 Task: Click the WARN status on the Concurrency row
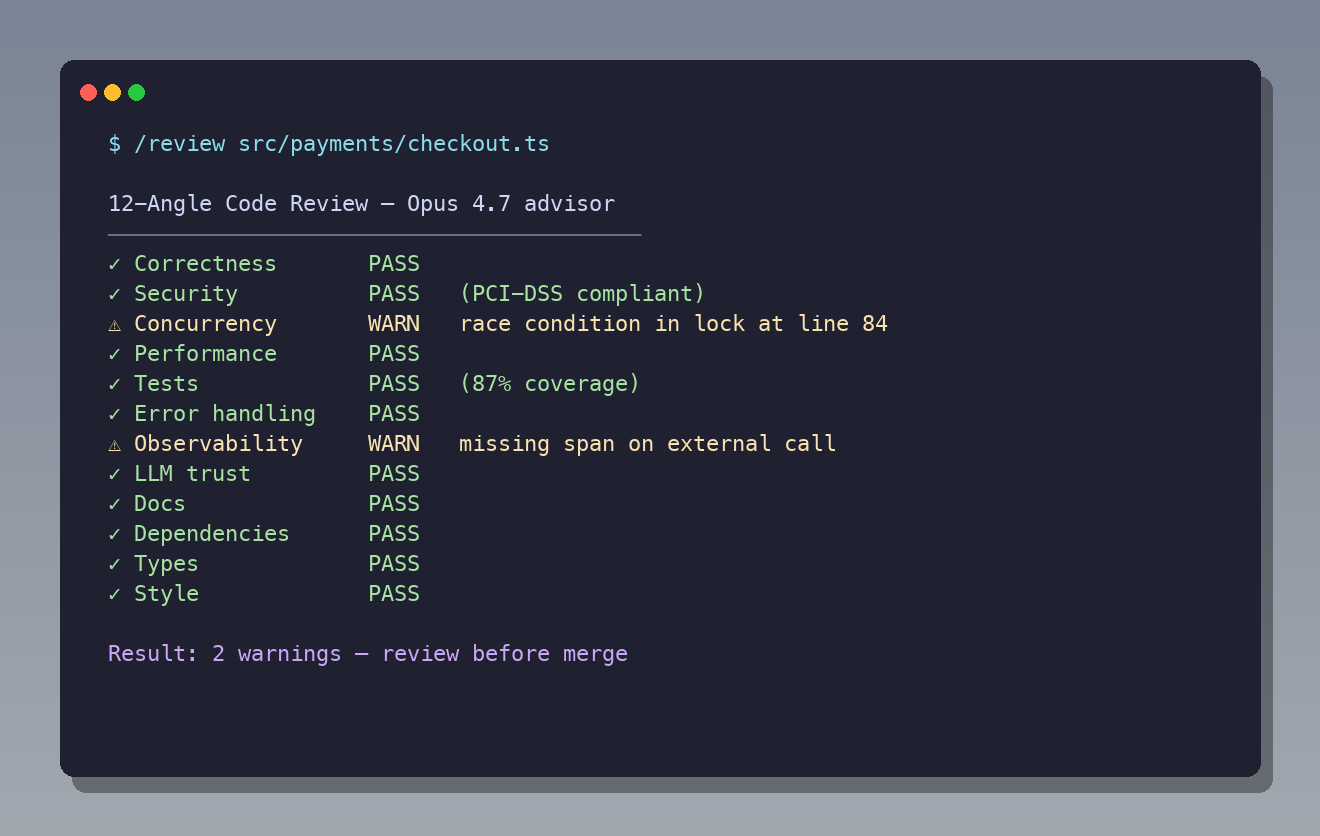[x=393, y=324]
